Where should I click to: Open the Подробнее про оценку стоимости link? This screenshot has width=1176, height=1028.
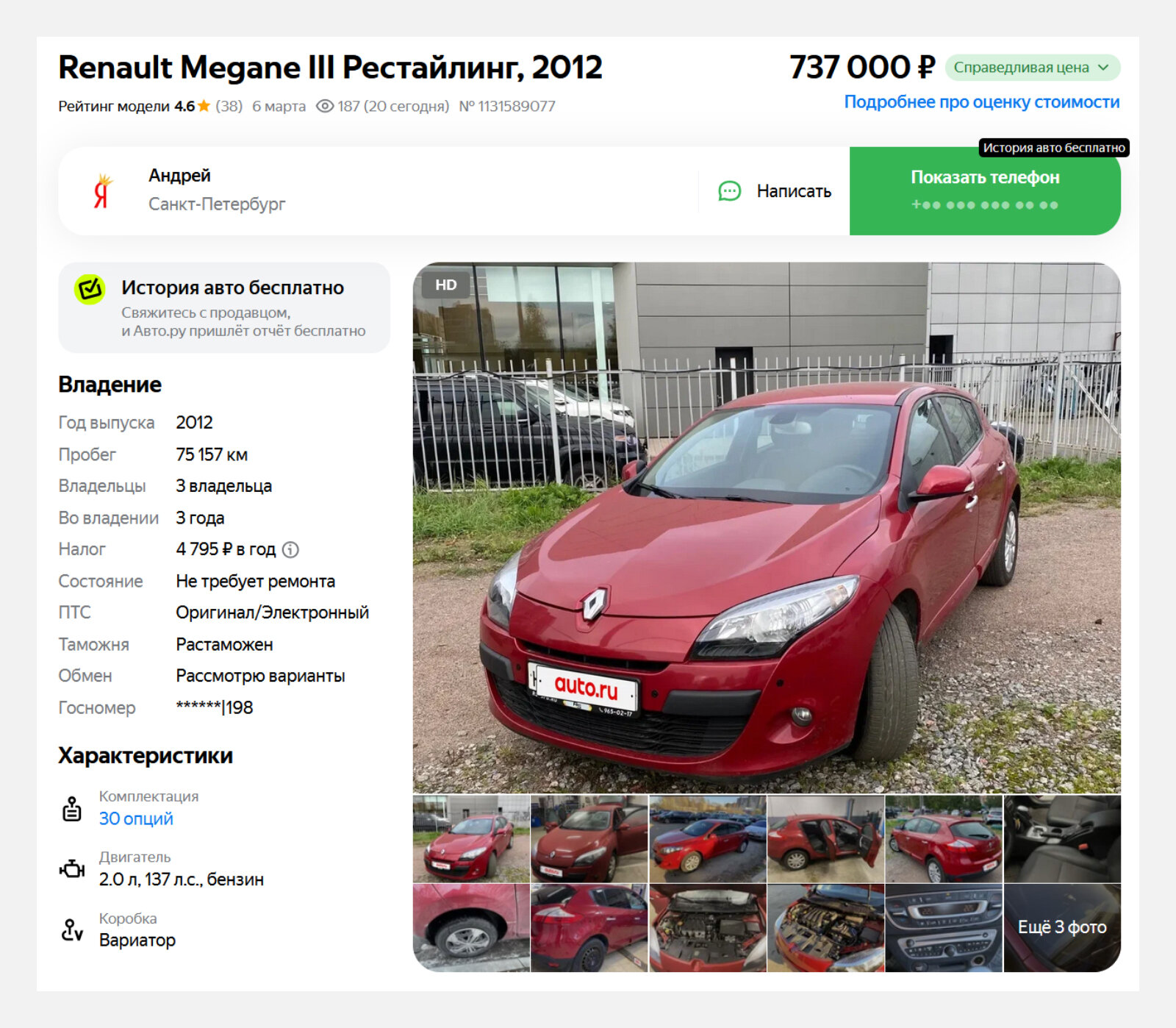coord(982,102)
